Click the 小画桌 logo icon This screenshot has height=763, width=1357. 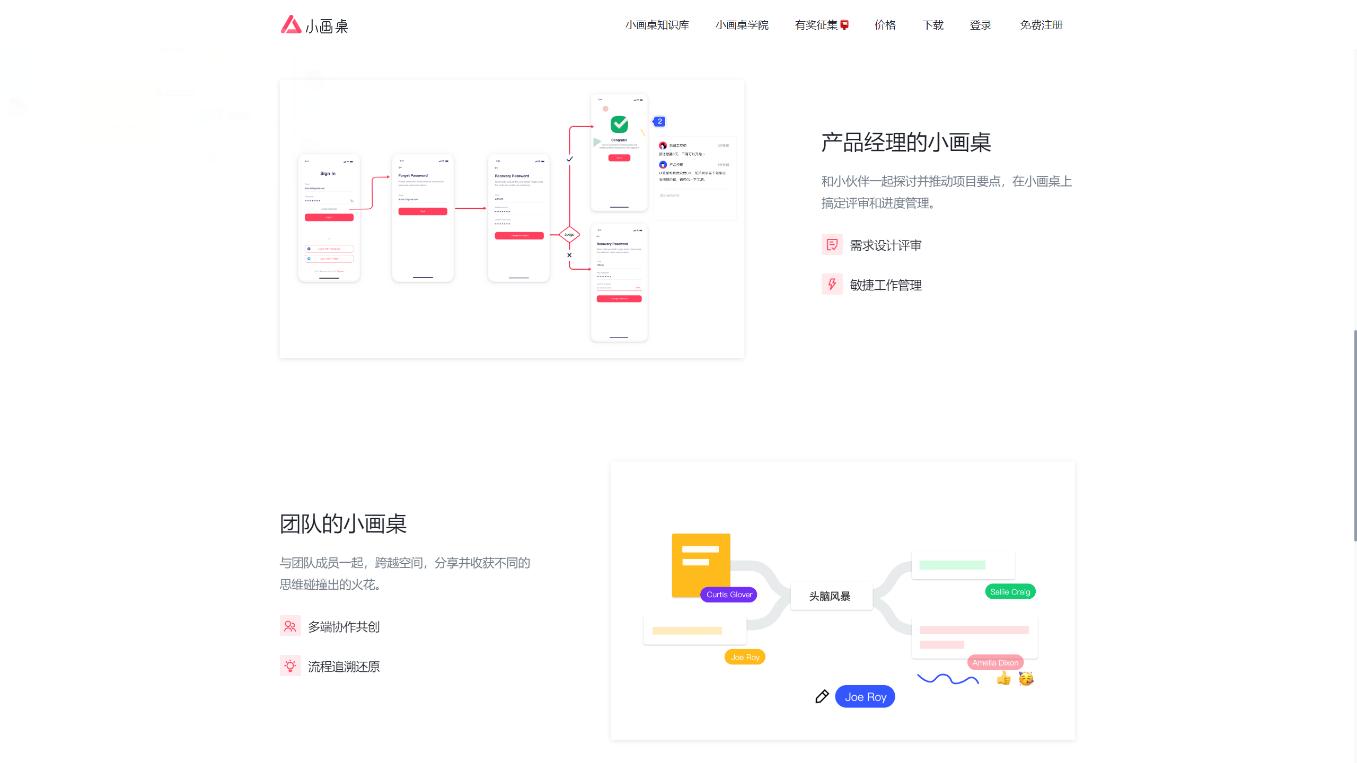click(x=291, y=25)
